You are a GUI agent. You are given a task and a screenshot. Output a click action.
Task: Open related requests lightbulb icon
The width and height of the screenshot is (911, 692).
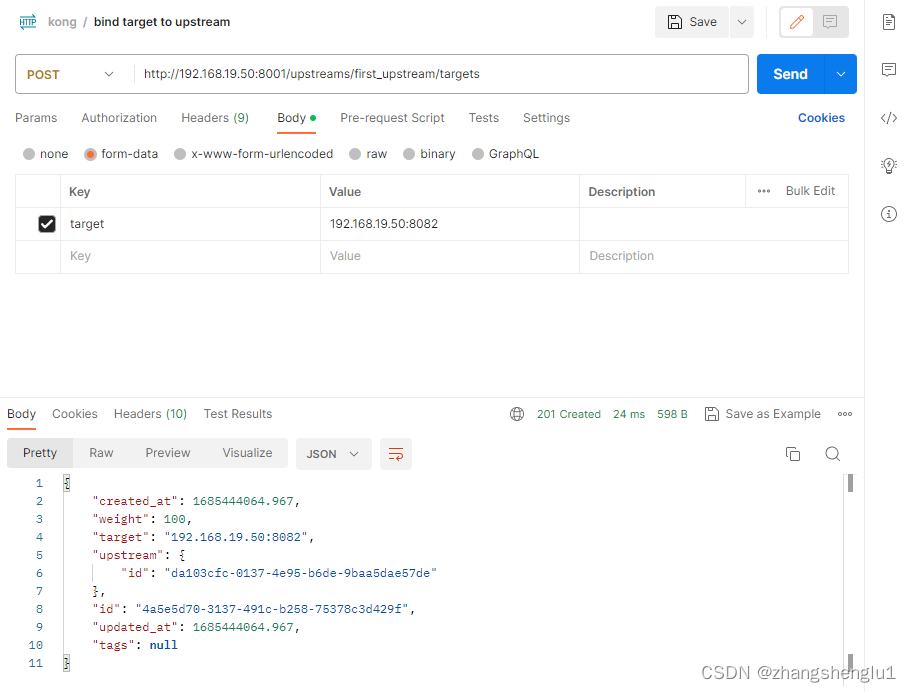(888, 166)
